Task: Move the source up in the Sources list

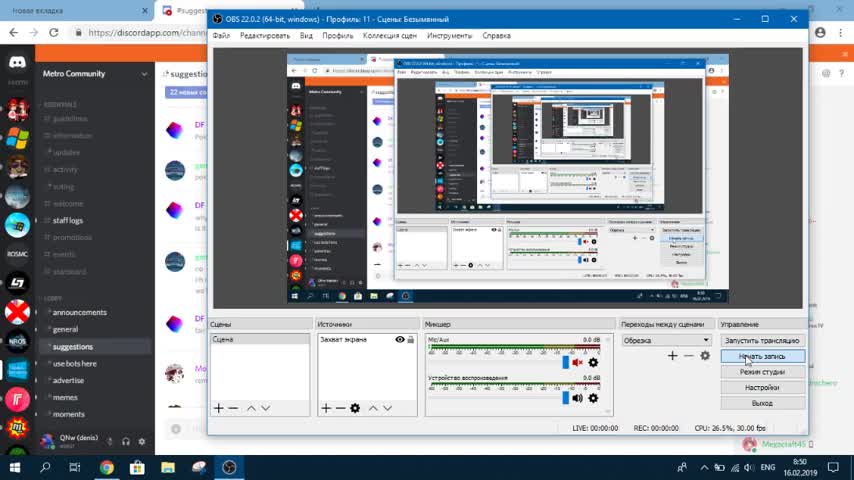Action: (373, 408)
